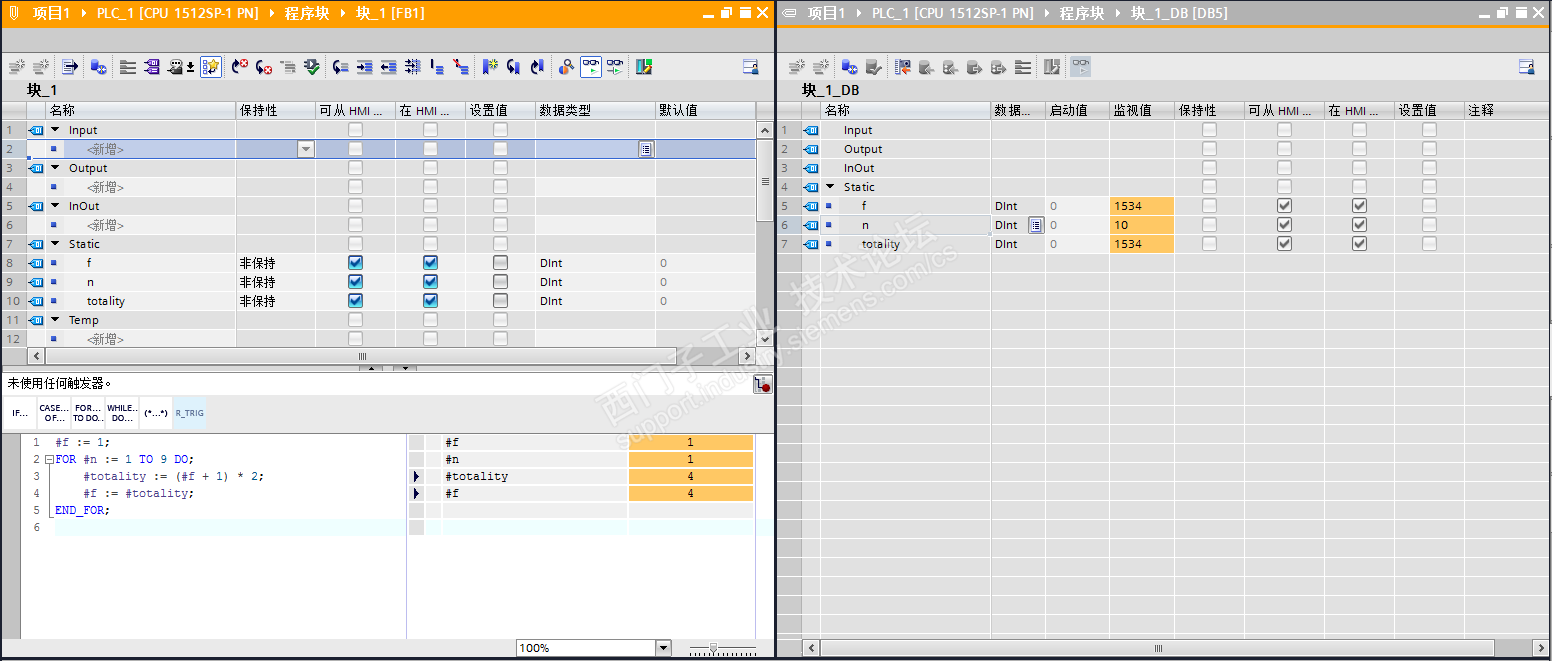Toggle 在 HMI checkbox for totality in 块_1_DB
This screenshot has width=1552, height=661.
1360,244
